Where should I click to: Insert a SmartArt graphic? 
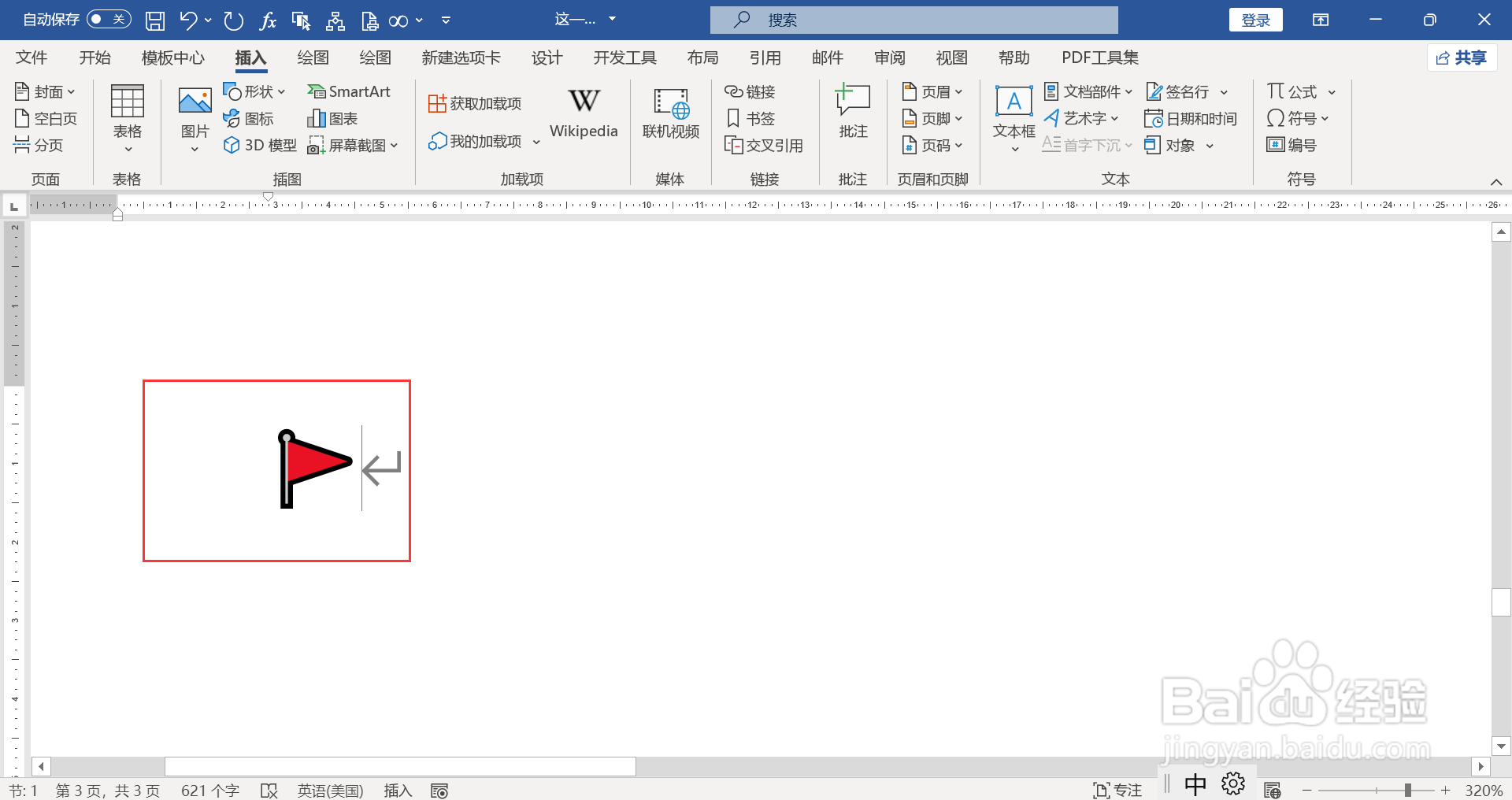point(349,92)
